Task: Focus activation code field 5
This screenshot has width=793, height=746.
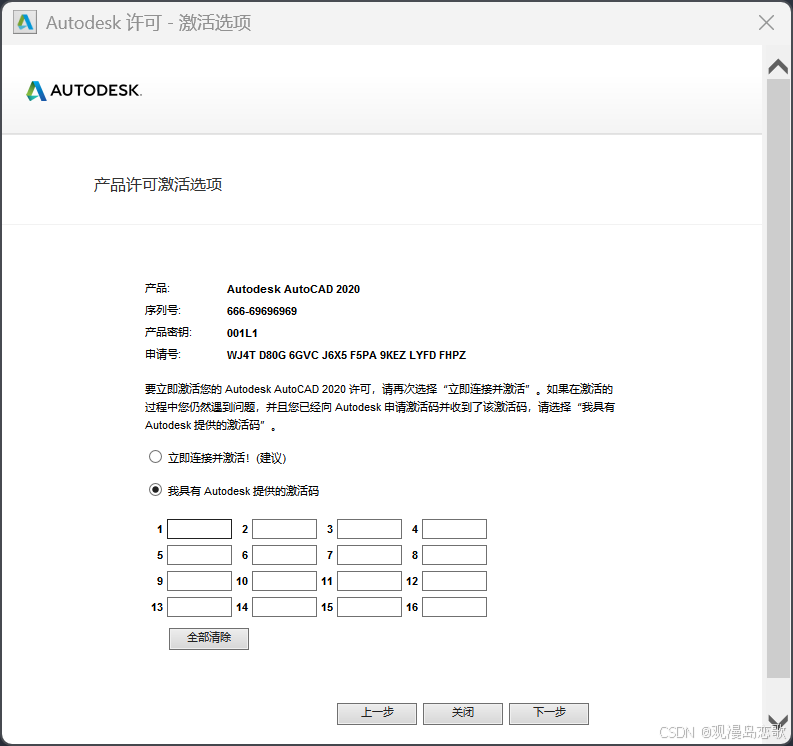Action: (x=199, y=555)
